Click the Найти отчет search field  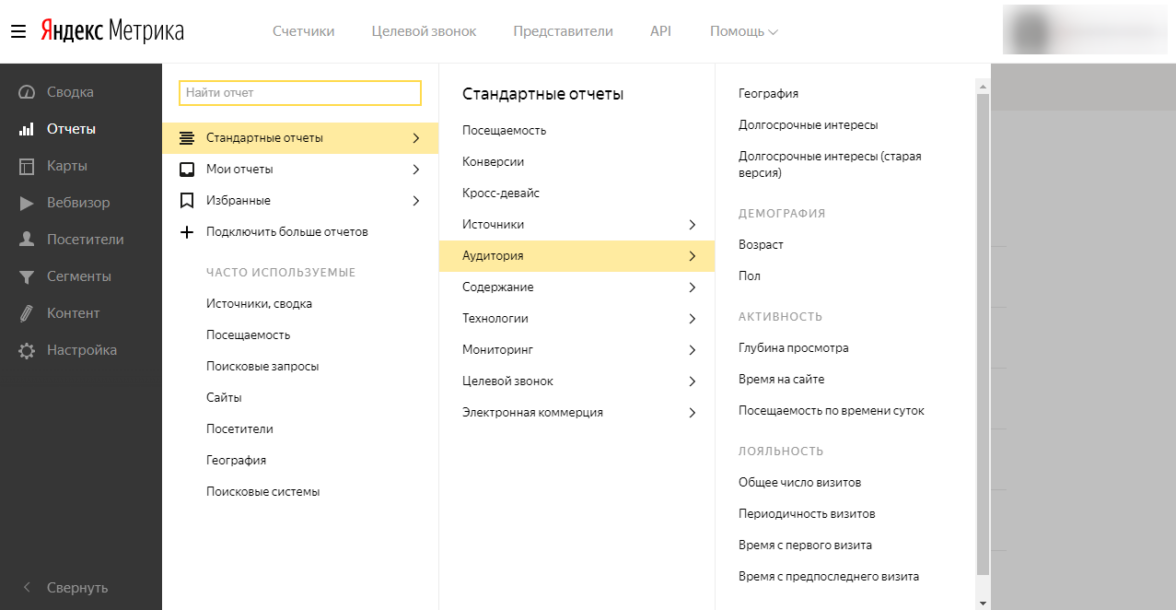tap(299, 93)
